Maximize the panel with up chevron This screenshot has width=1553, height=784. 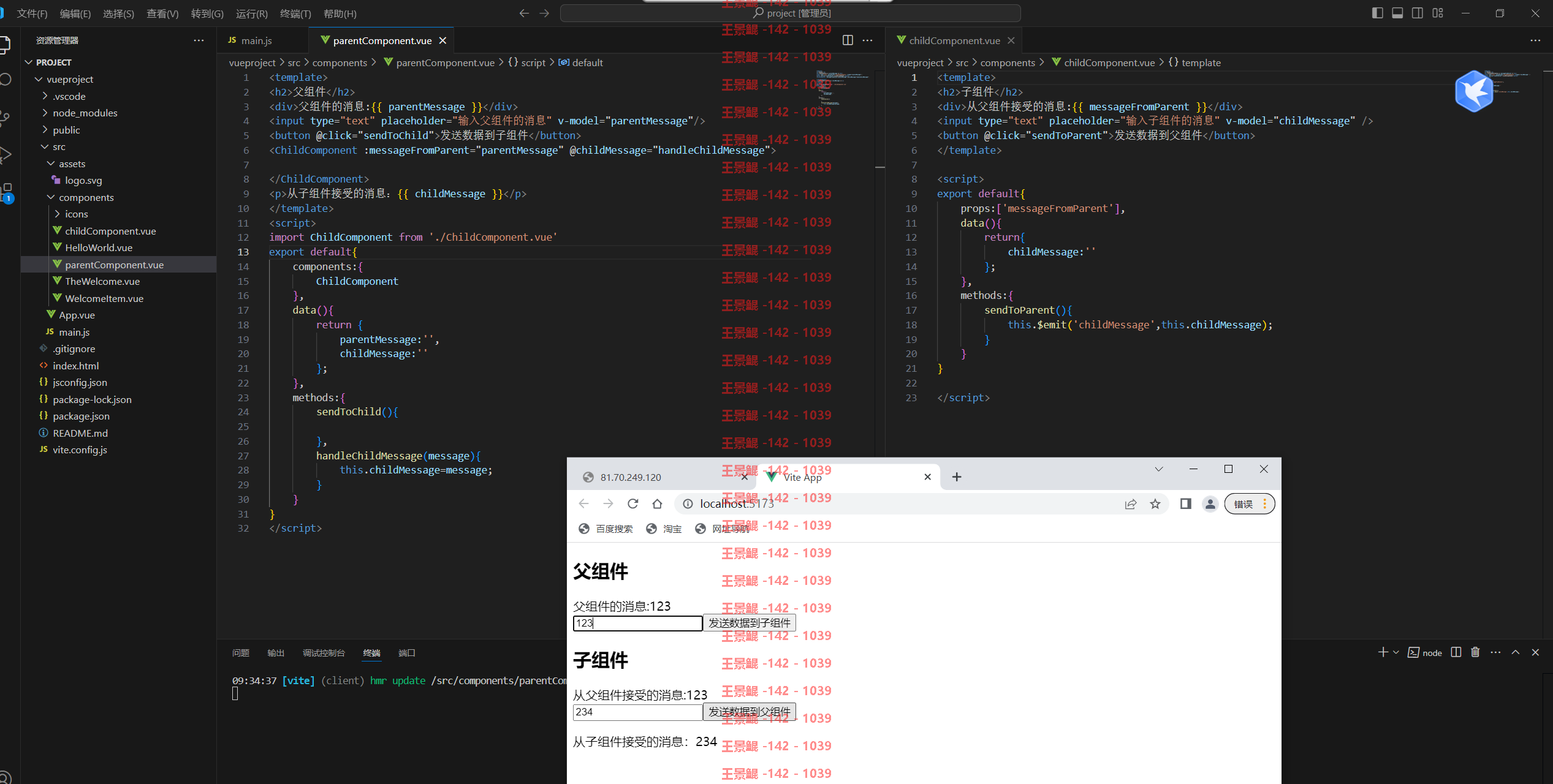coord(1516,652)
